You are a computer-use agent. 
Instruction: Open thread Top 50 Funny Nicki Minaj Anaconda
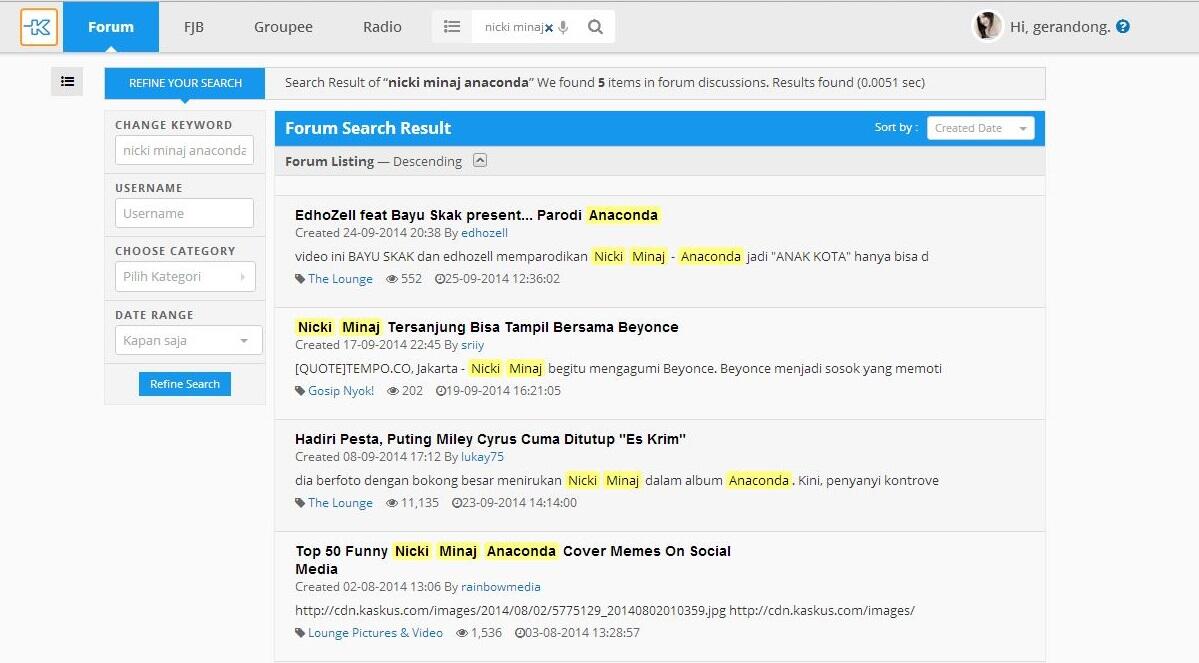(513, 560)
